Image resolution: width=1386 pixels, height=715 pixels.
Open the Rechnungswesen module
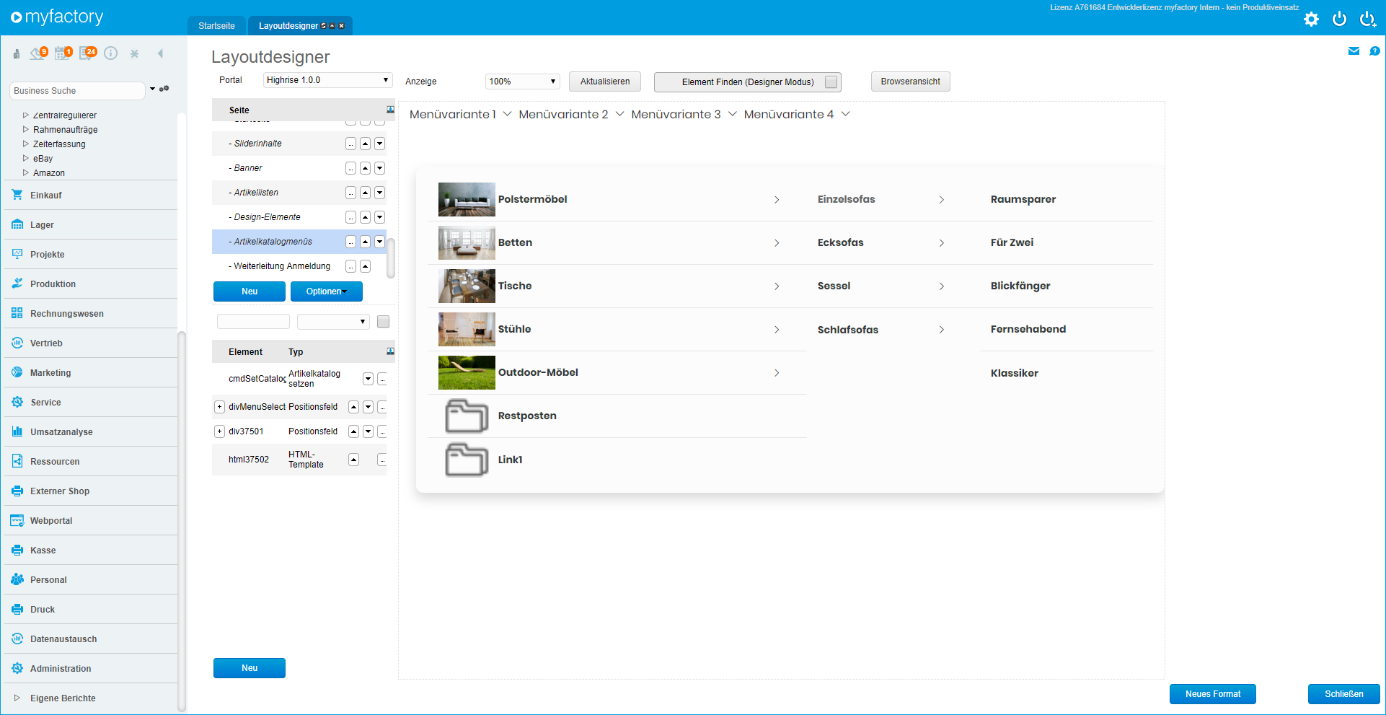(x=89, y=314)
